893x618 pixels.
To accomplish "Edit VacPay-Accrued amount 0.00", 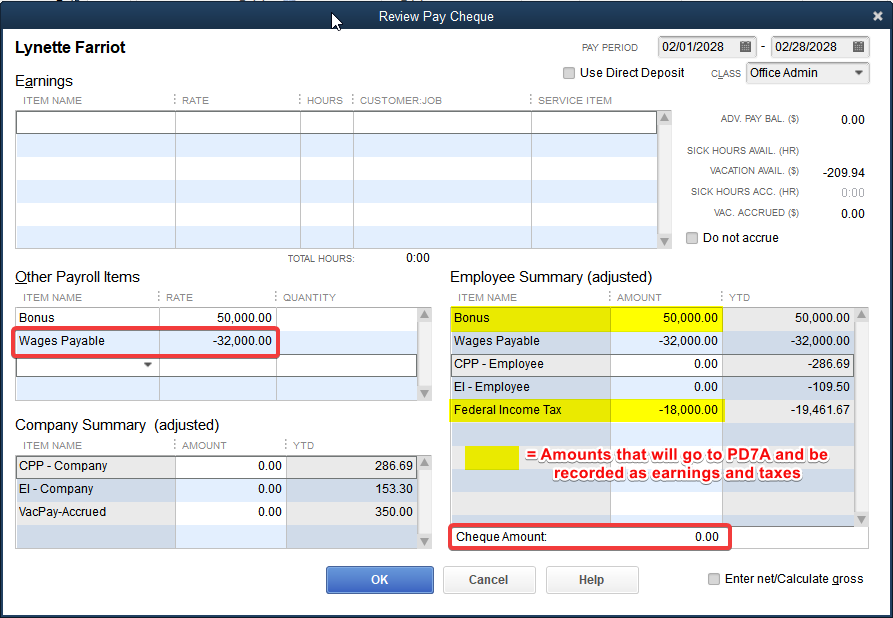I will point(231,512).
